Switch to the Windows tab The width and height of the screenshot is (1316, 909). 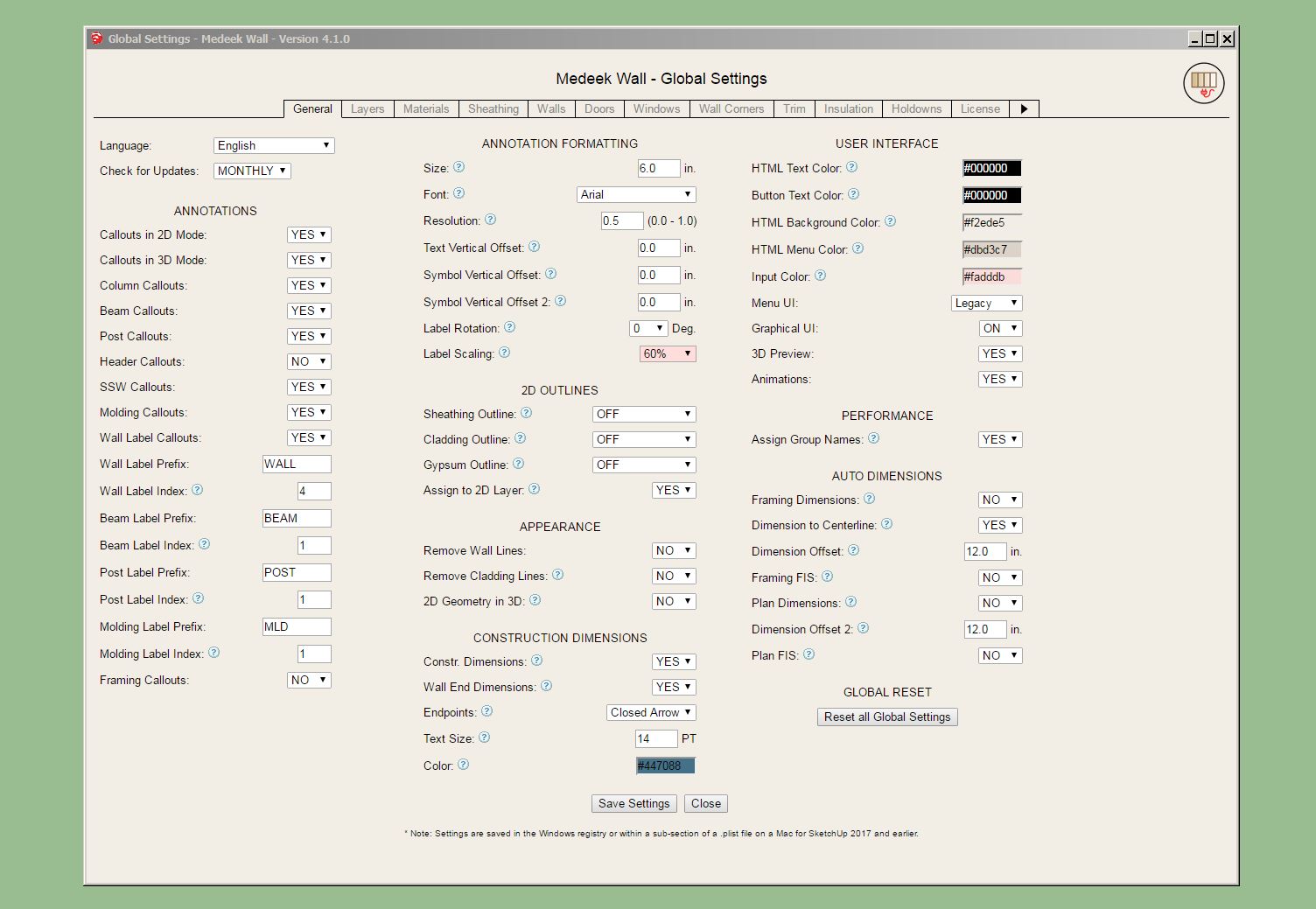(656, 108)
